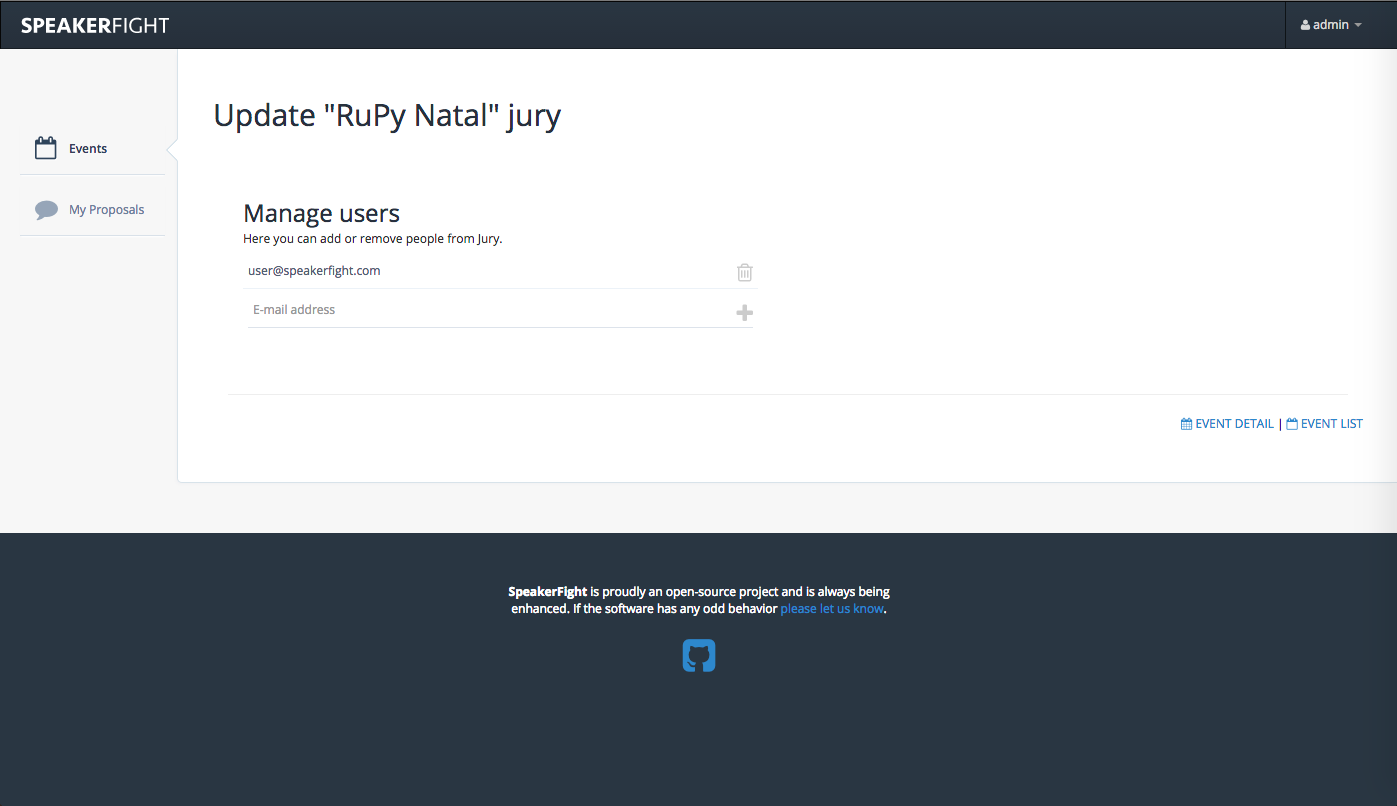Open the admin user dropdown menu
Screen dimensions: 1397x806
point(1331,25)
